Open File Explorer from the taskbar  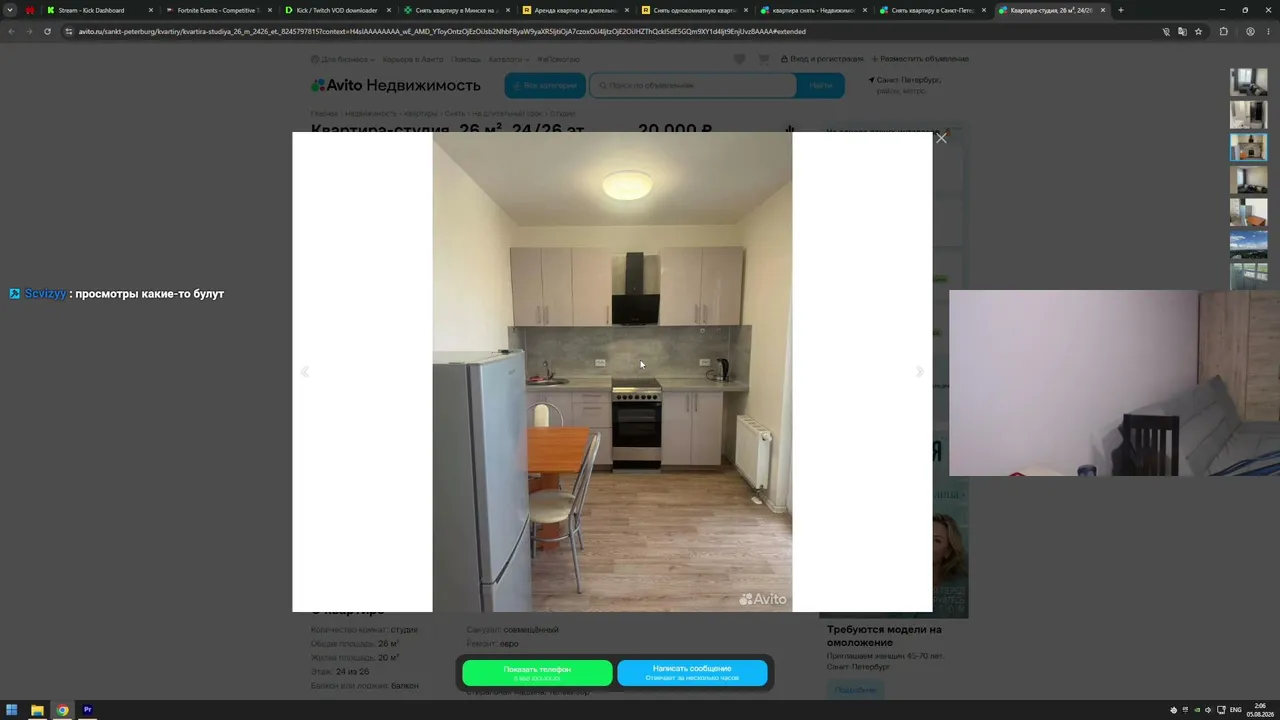(37, 710)
